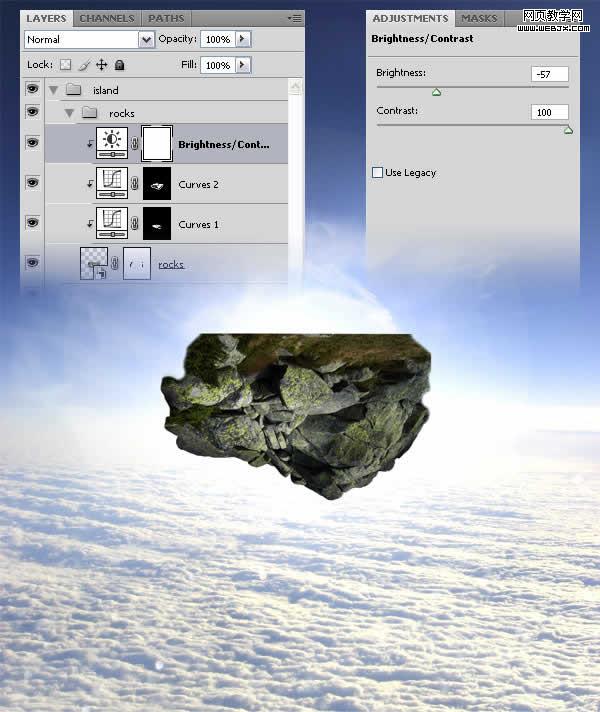
Task: Click mask link icon on Curves 1 layer
Action: point(135,223)
